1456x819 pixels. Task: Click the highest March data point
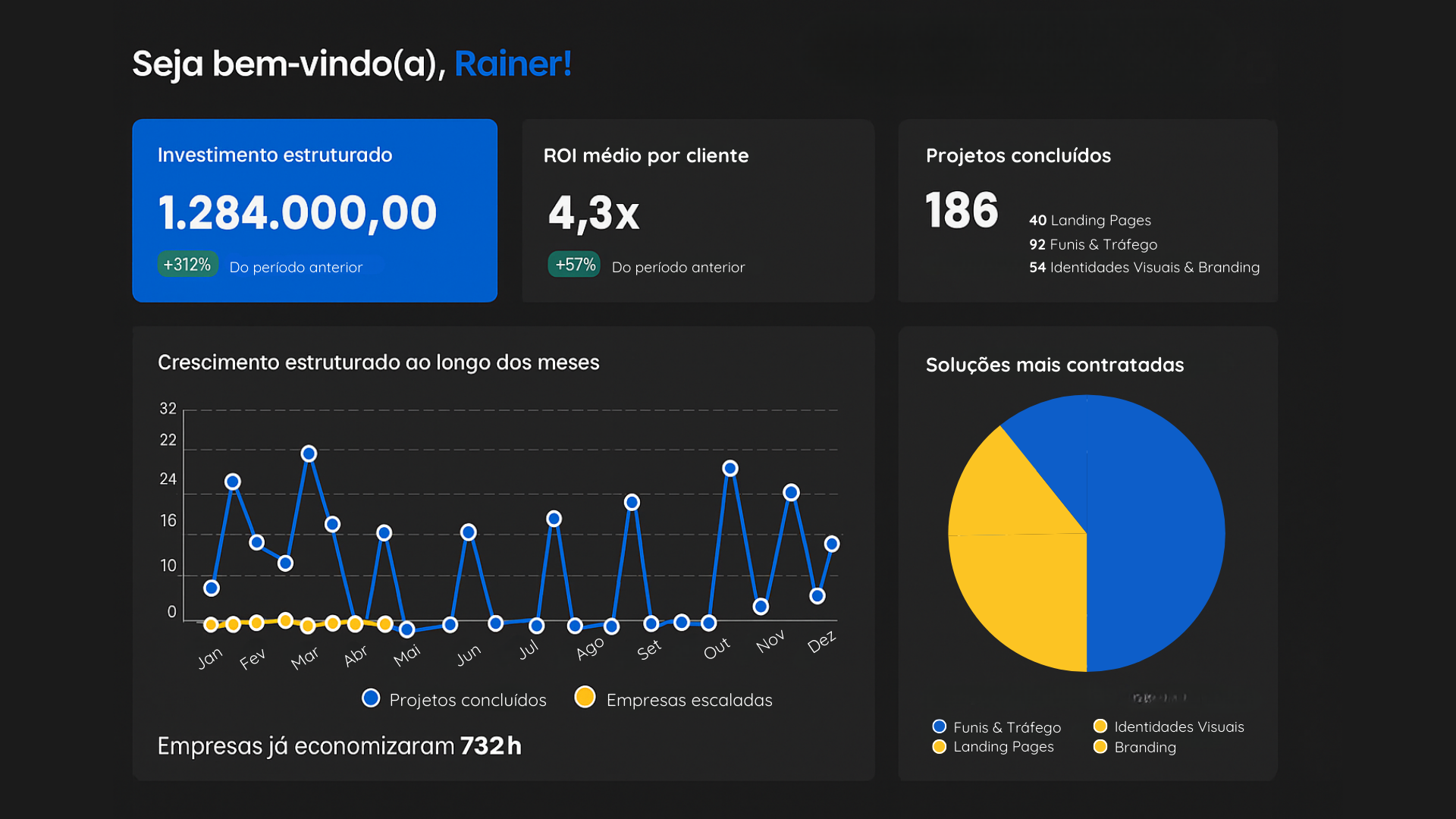point(309,453)
